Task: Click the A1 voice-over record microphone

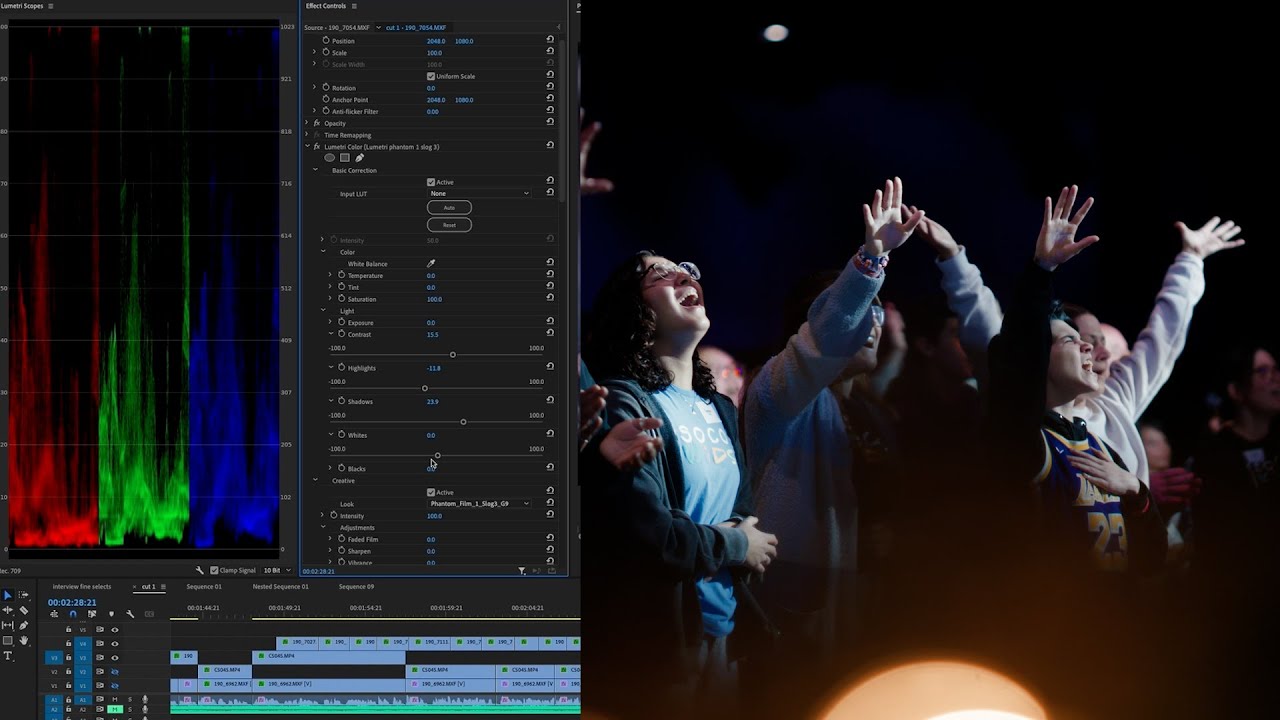Action: (x=145, y=700)
